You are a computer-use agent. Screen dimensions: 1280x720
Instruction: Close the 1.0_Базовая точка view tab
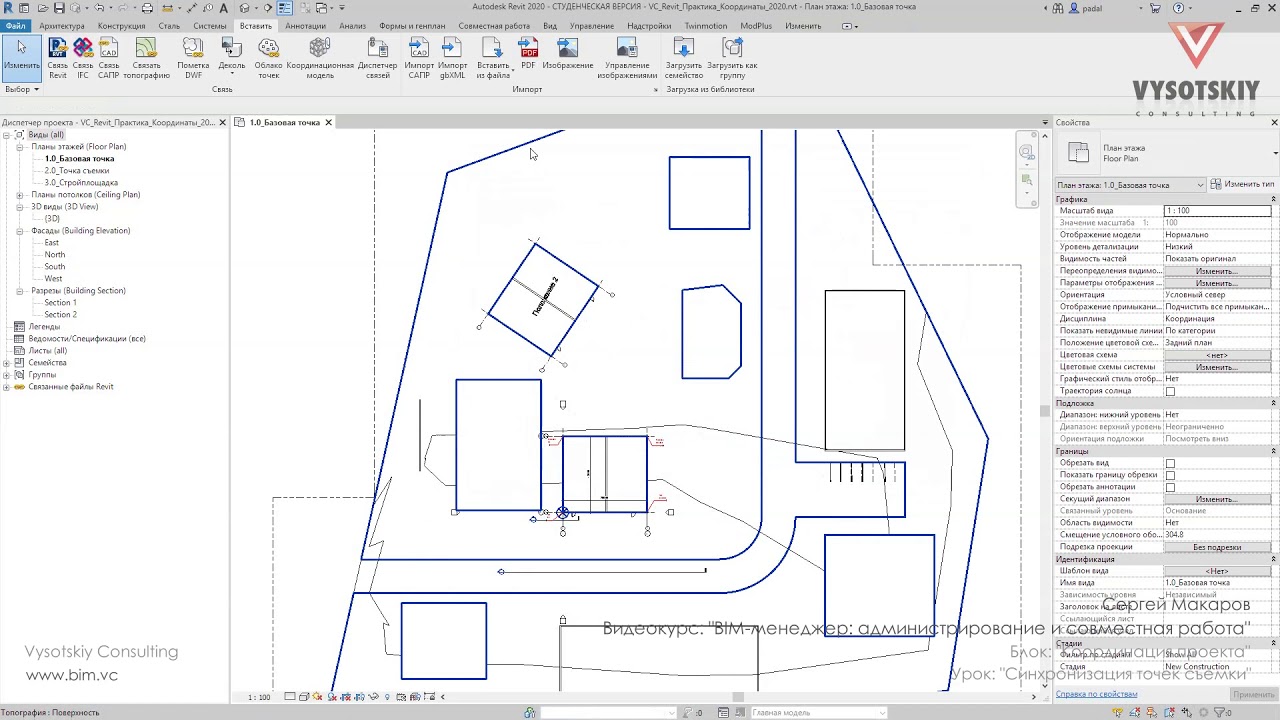pyautogui.click(x=328, y=123)
